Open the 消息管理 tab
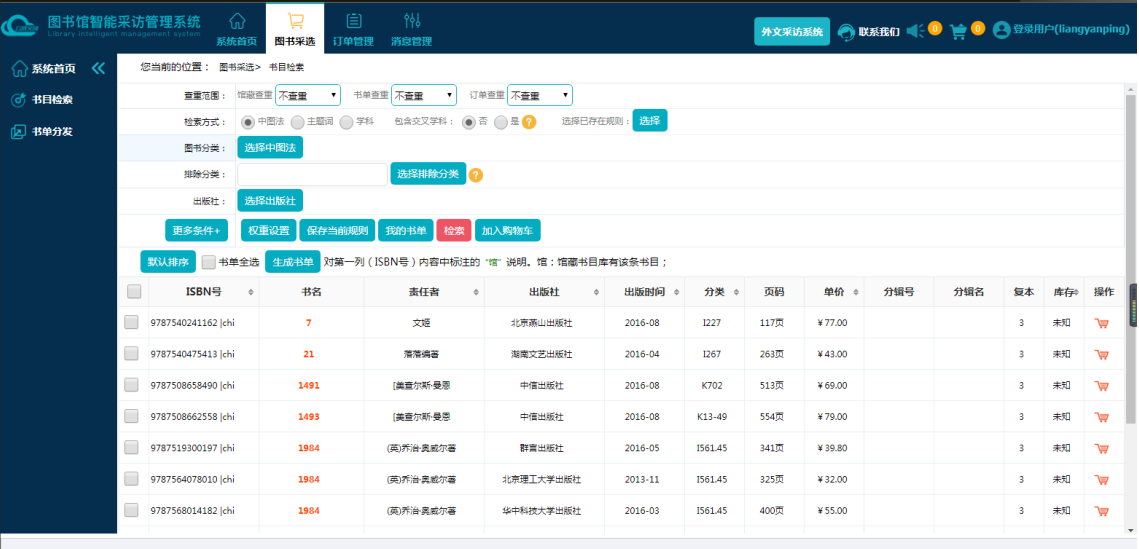Viewport: 1139px width, 549px height. point(411,28)
